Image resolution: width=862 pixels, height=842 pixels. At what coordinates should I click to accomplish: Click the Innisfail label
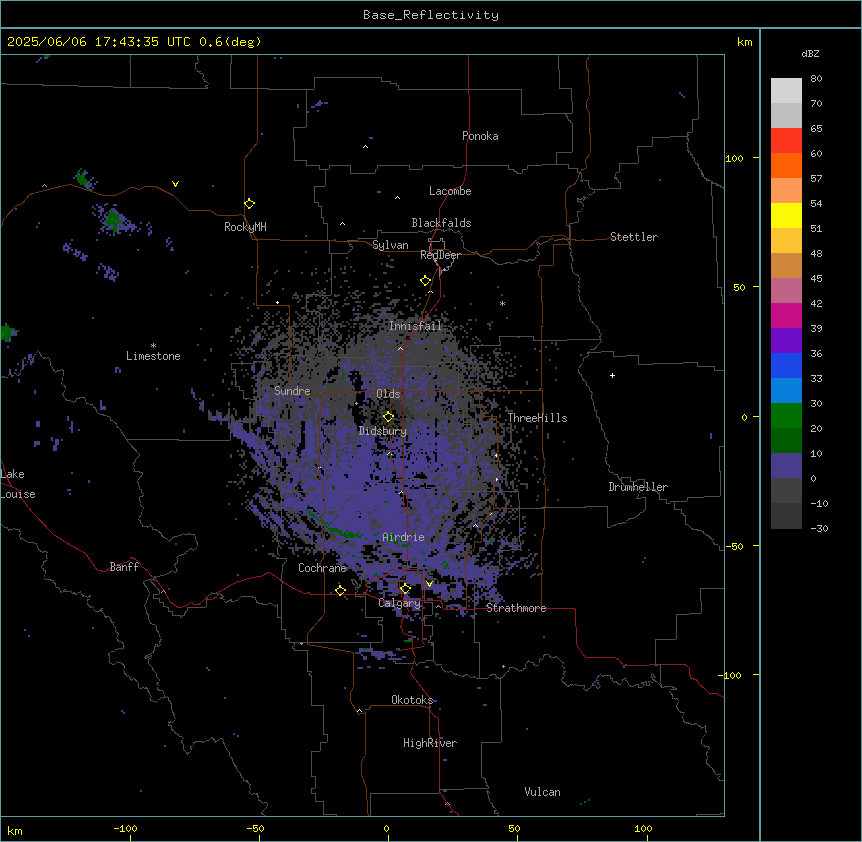(x=415, y=326)
